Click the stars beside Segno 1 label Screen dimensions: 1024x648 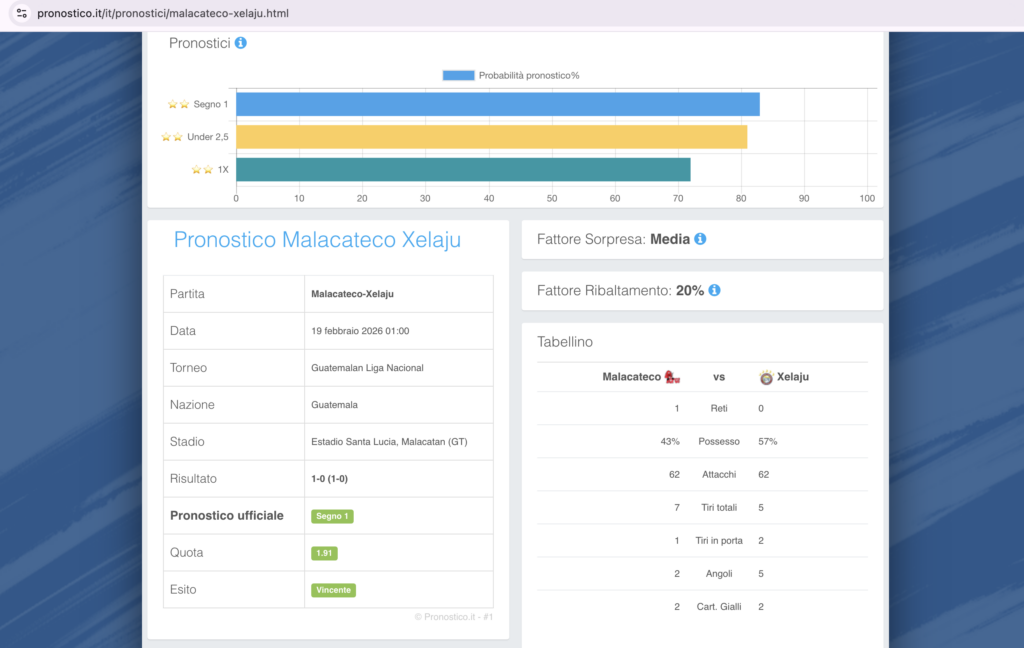(178, 104)
